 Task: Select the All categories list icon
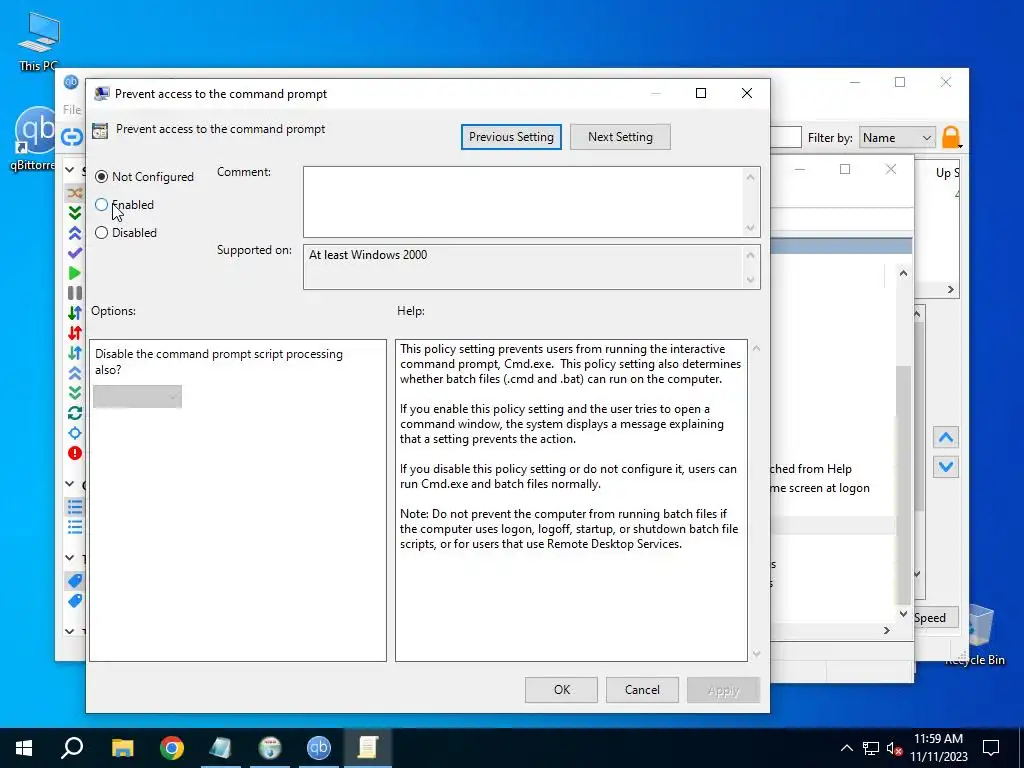[75, 507]
